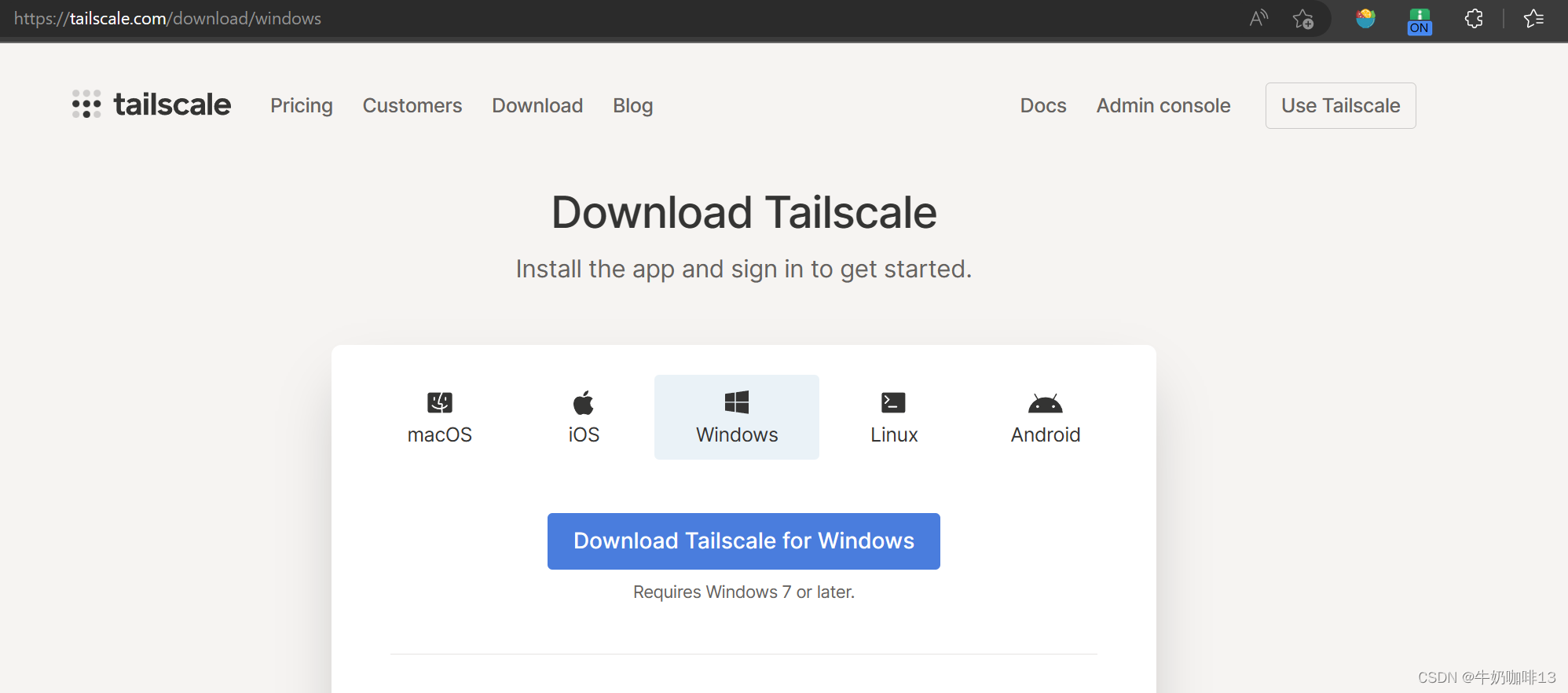Click 'Install the app and sign in' subtitle
The width and height of the screenshot is (1568, 693).
[744, 269]
